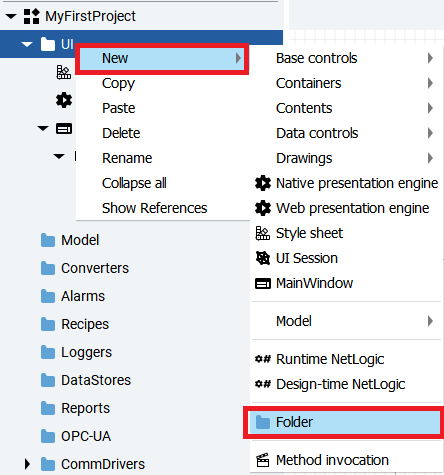Click the Native presentation engine gear icon
Viewport: 444px width, 475px height.
pyautogui.click(x=263, y=183)
